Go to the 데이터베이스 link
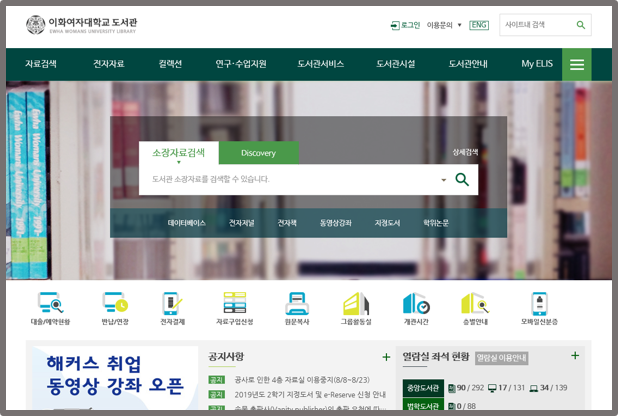 coord(186,223)
